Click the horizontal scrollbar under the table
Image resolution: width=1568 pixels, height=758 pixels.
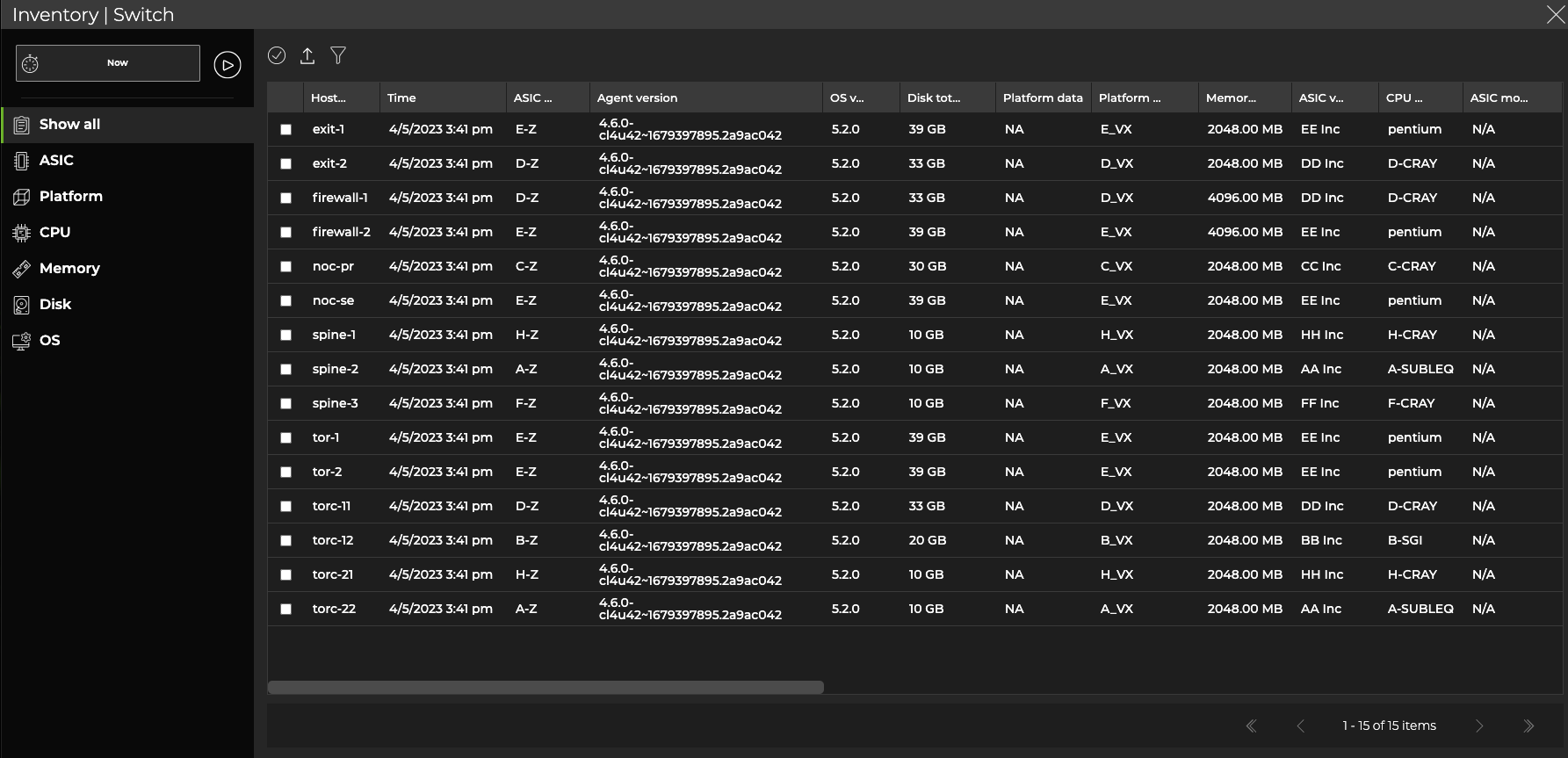[546, 688]
